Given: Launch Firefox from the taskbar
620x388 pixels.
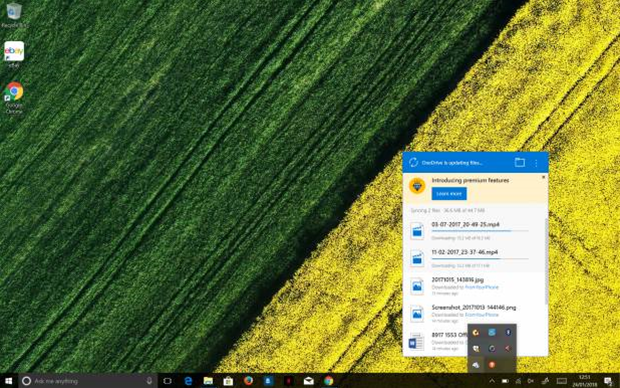Looking at the screenshot, I should pos(248,381).
